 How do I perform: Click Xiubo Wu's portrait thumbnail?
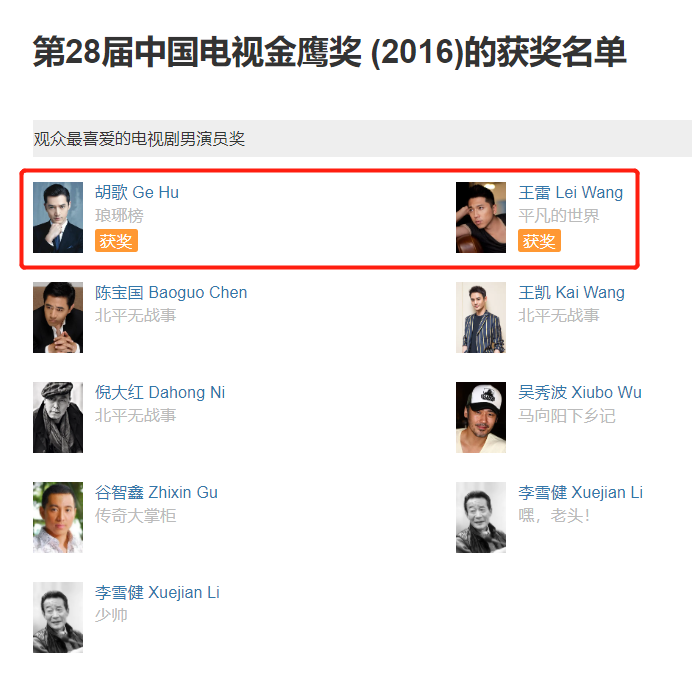click(x=481, y=417)
